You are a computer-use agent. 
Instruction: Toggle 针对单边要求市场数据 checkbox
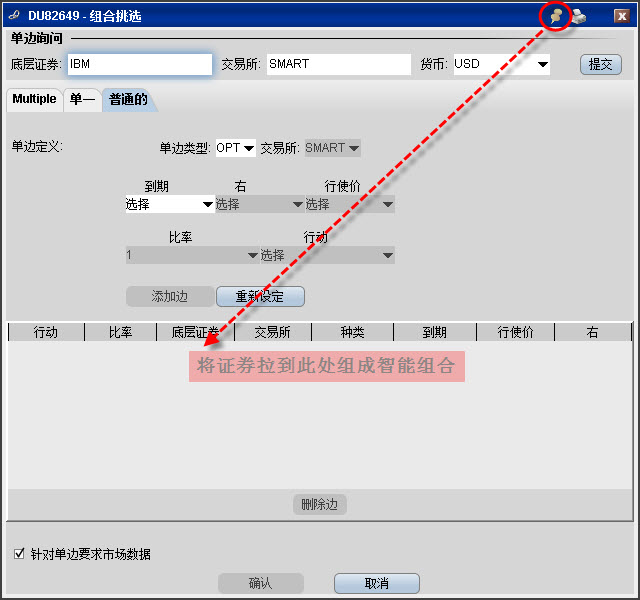click(x=19, y=554)
